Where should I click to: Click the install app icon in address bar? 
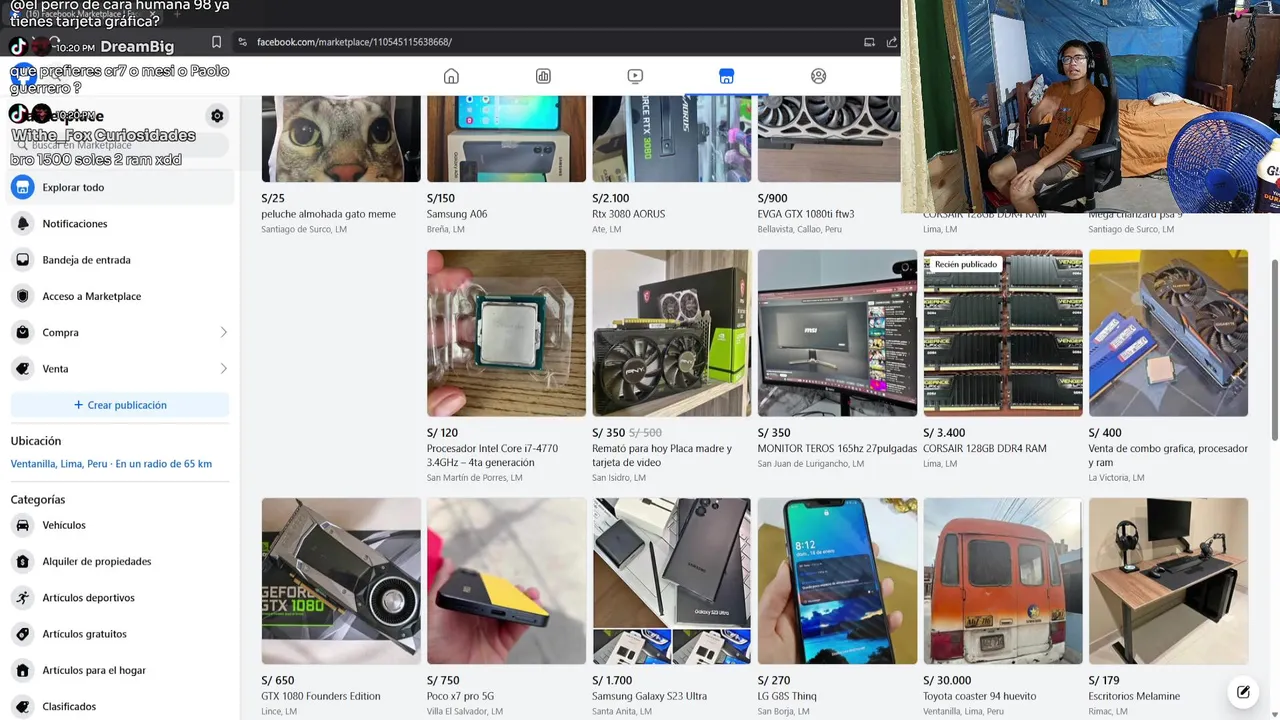869,42
